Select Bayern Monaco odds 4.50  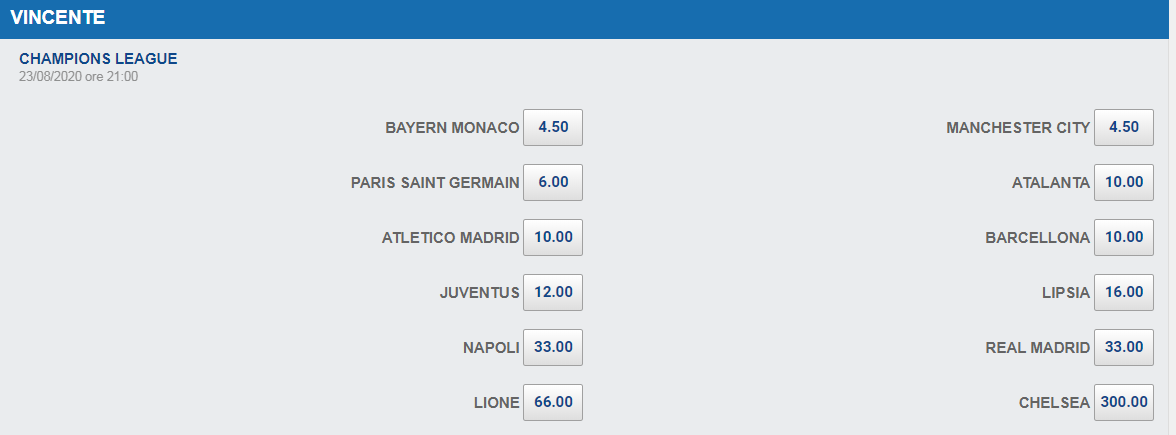pos(553,128)
